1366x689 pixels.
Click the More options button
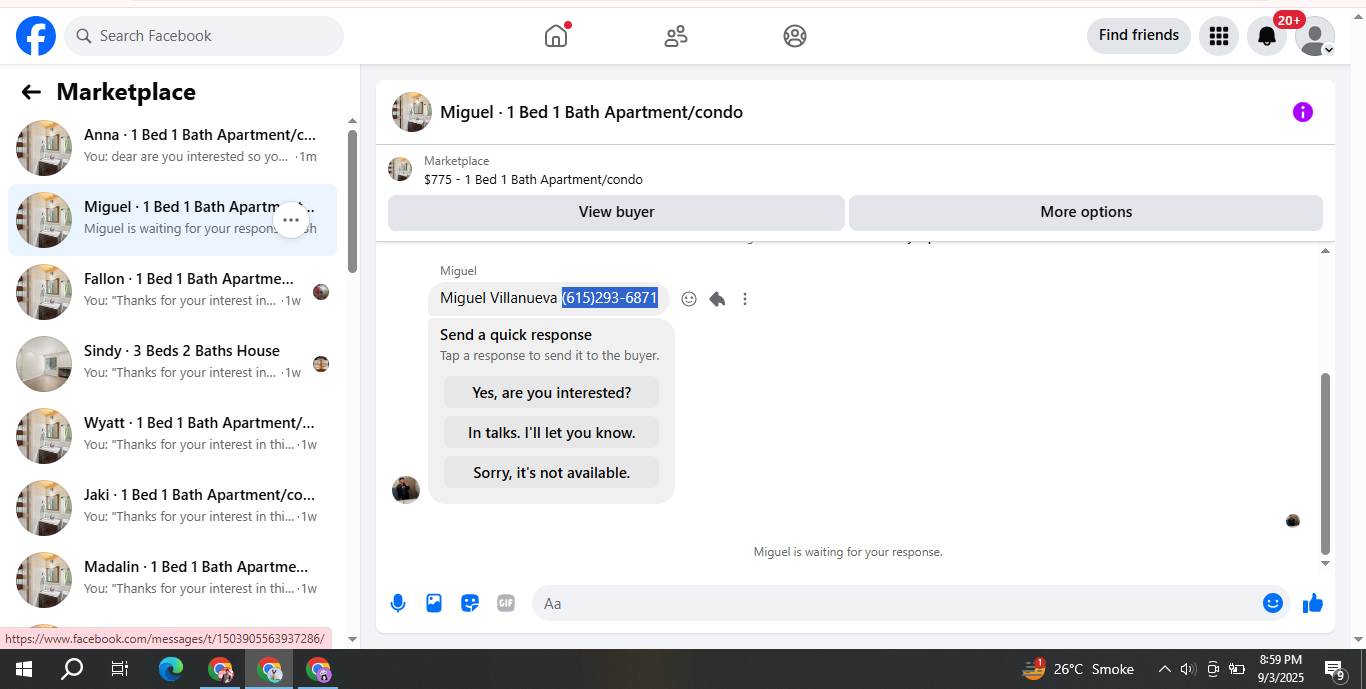pos(1086,212)
